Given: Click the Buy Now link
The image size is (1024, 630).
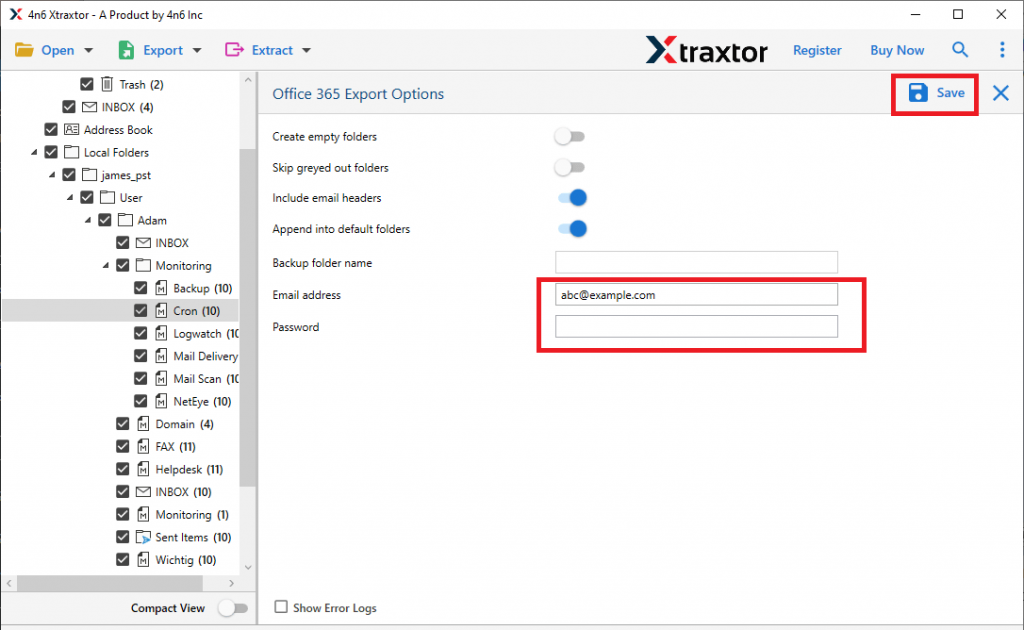Looking at the screenshot, I should tap(897, 50).
